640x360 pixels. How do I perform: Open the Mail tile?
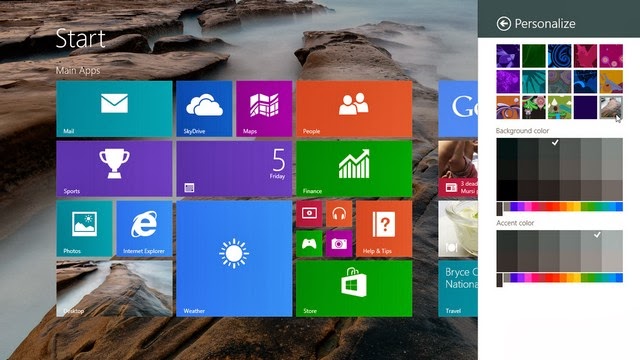[114, 109]
